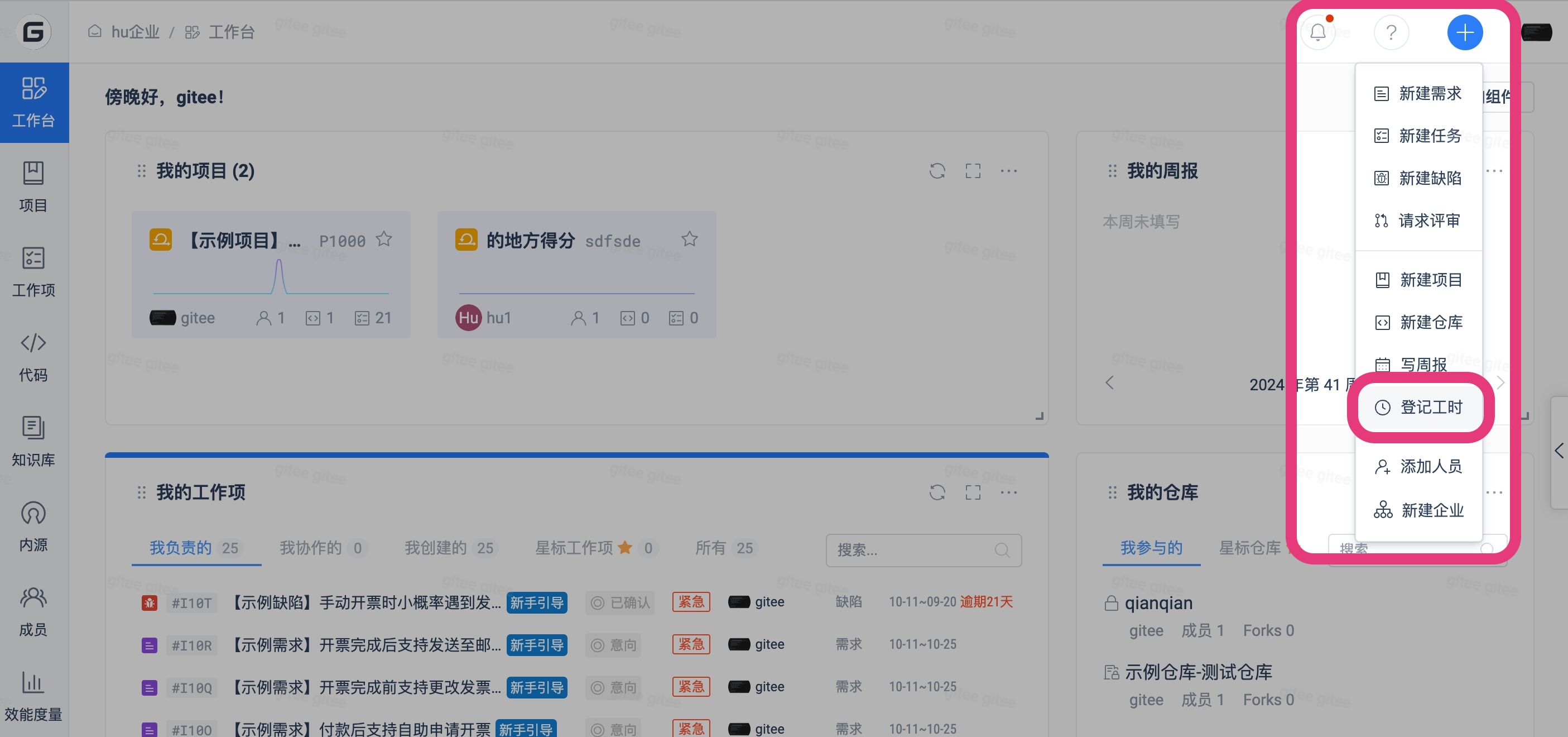
Task: Open the 示例仓库-测试仓库 repository
Action: (1198, 672)
